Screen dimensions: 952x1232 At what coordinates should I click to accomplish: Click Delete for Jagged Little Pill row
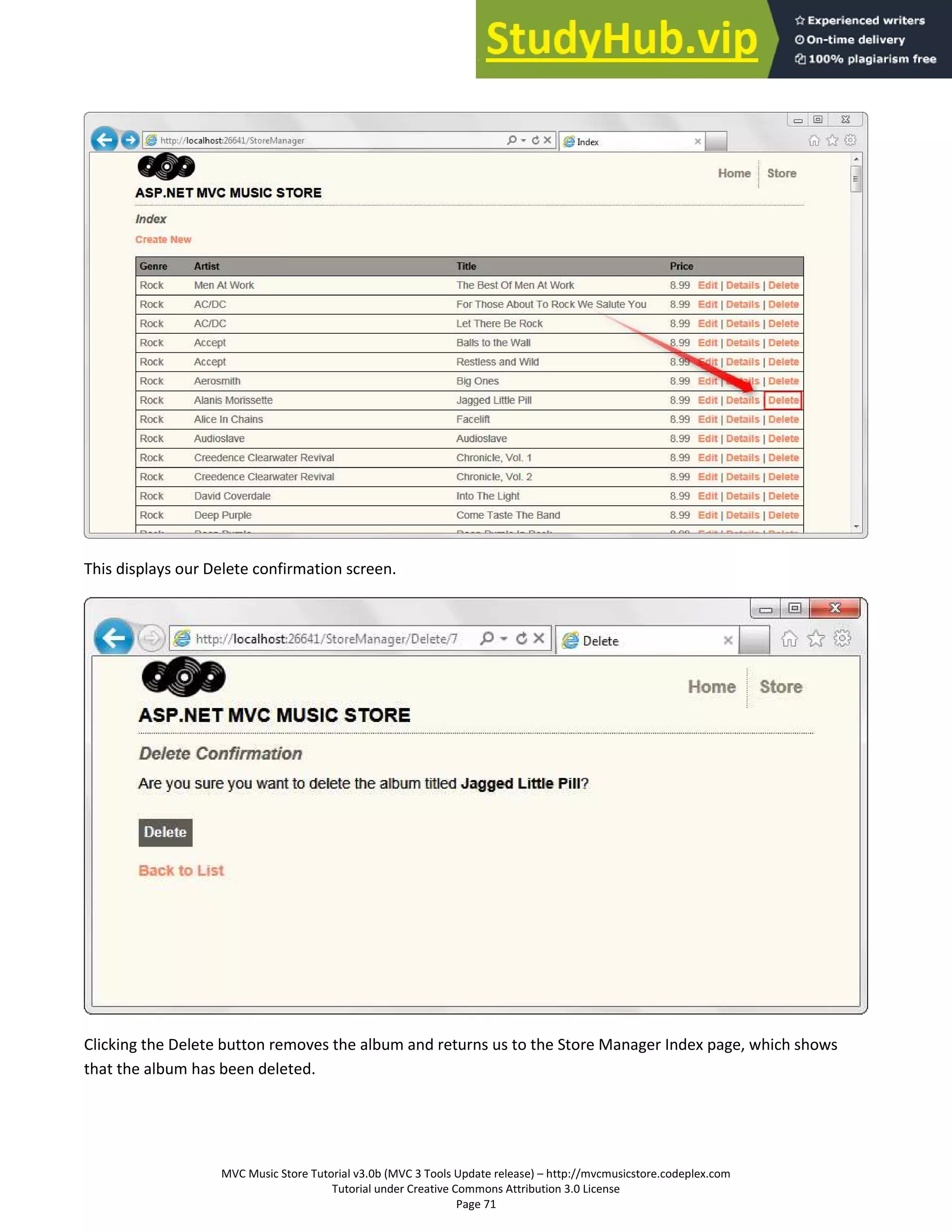point(783,400)
